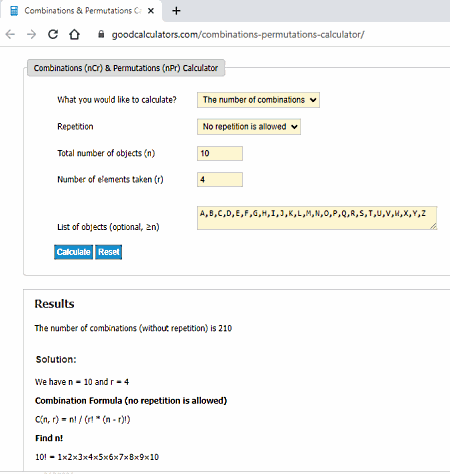Focus the Number of elements taken field

click(220, 180)
